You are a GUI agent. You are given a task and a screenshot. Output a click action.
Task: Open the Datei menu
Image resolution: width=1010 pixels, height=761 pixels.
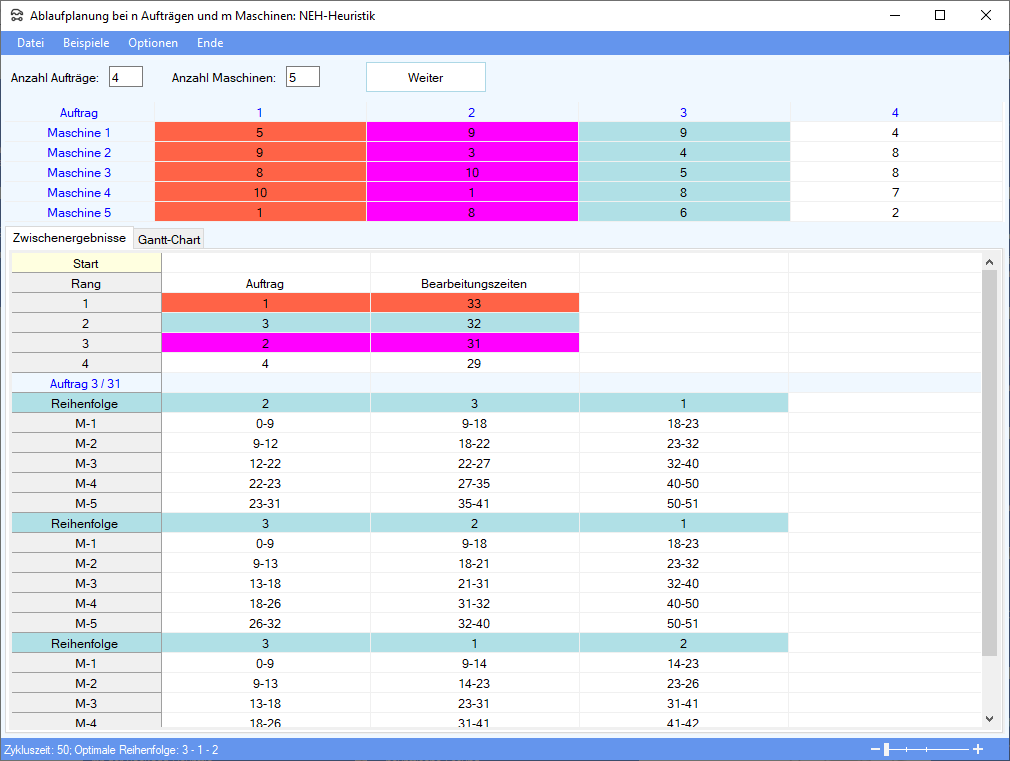(31, 43)
